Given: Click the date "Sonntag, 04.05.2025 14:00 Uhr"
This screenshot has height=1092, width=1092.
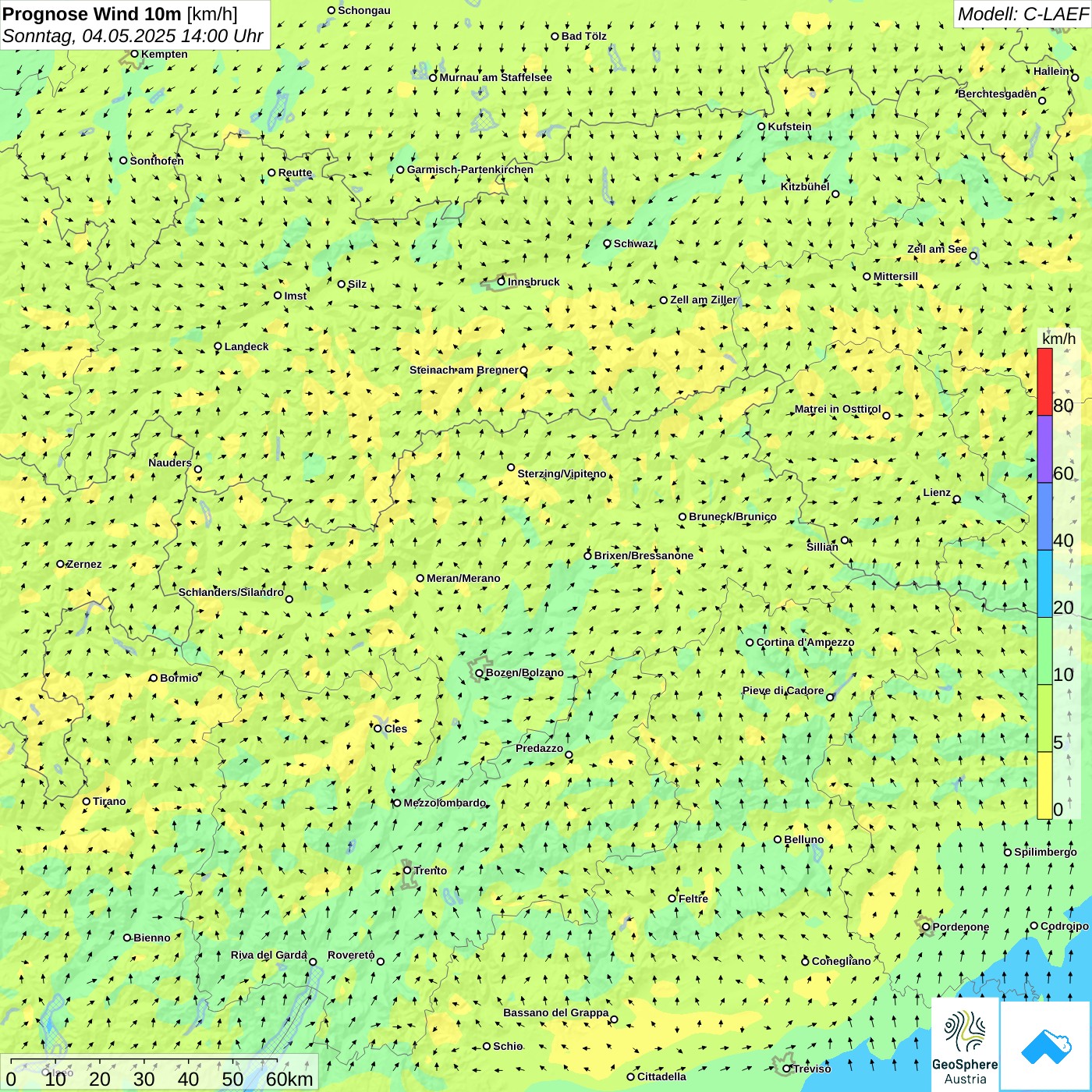Looking at the screenshot, I should coord(133,36).
